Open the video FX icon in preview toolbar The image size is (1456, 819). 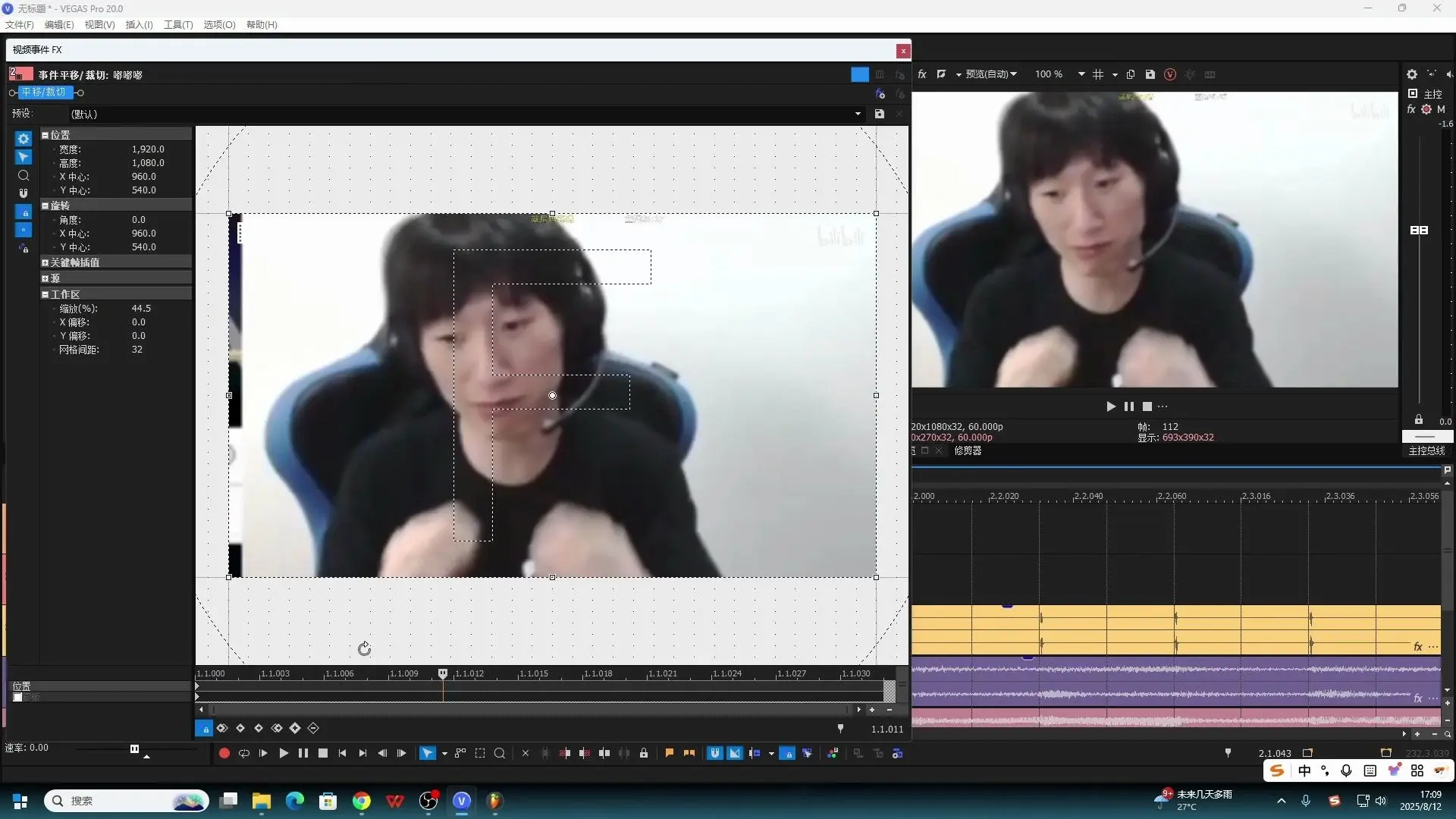click(922, 74)
